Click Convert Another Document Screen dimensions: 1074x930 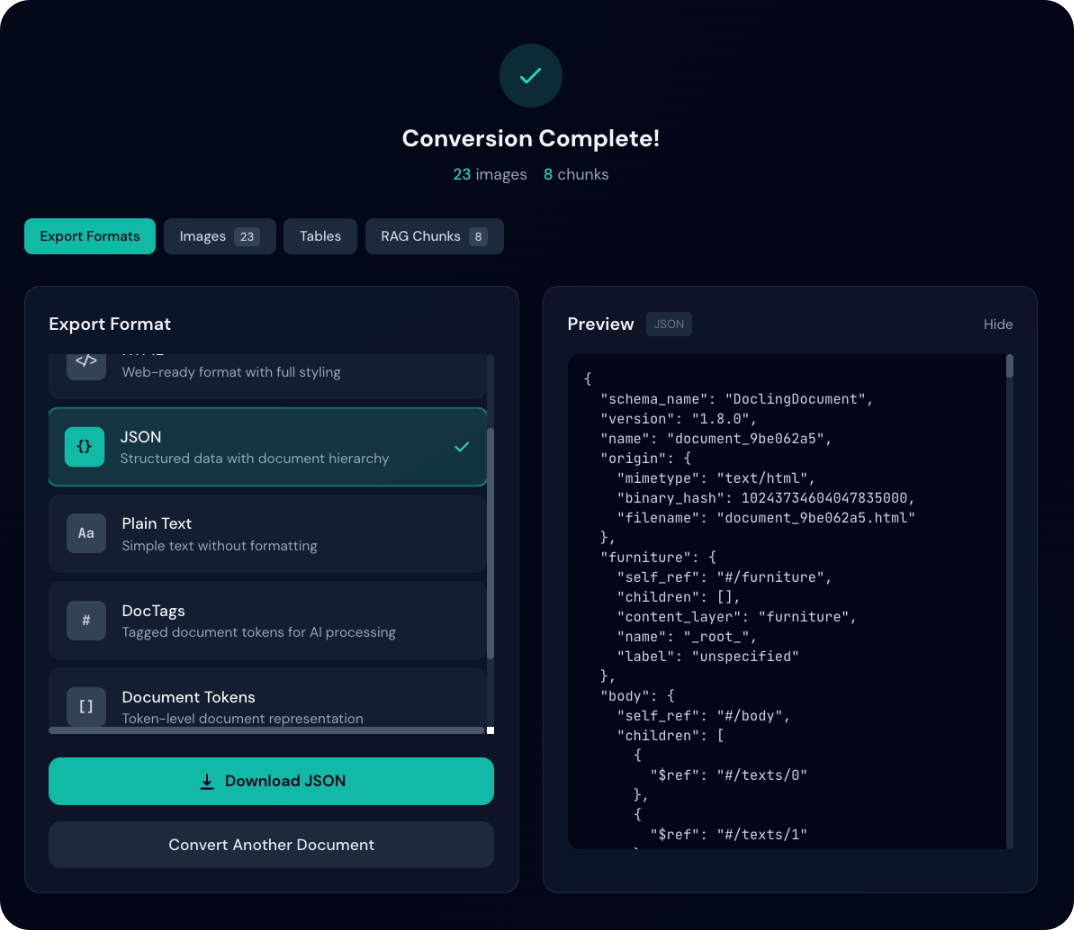271,844
